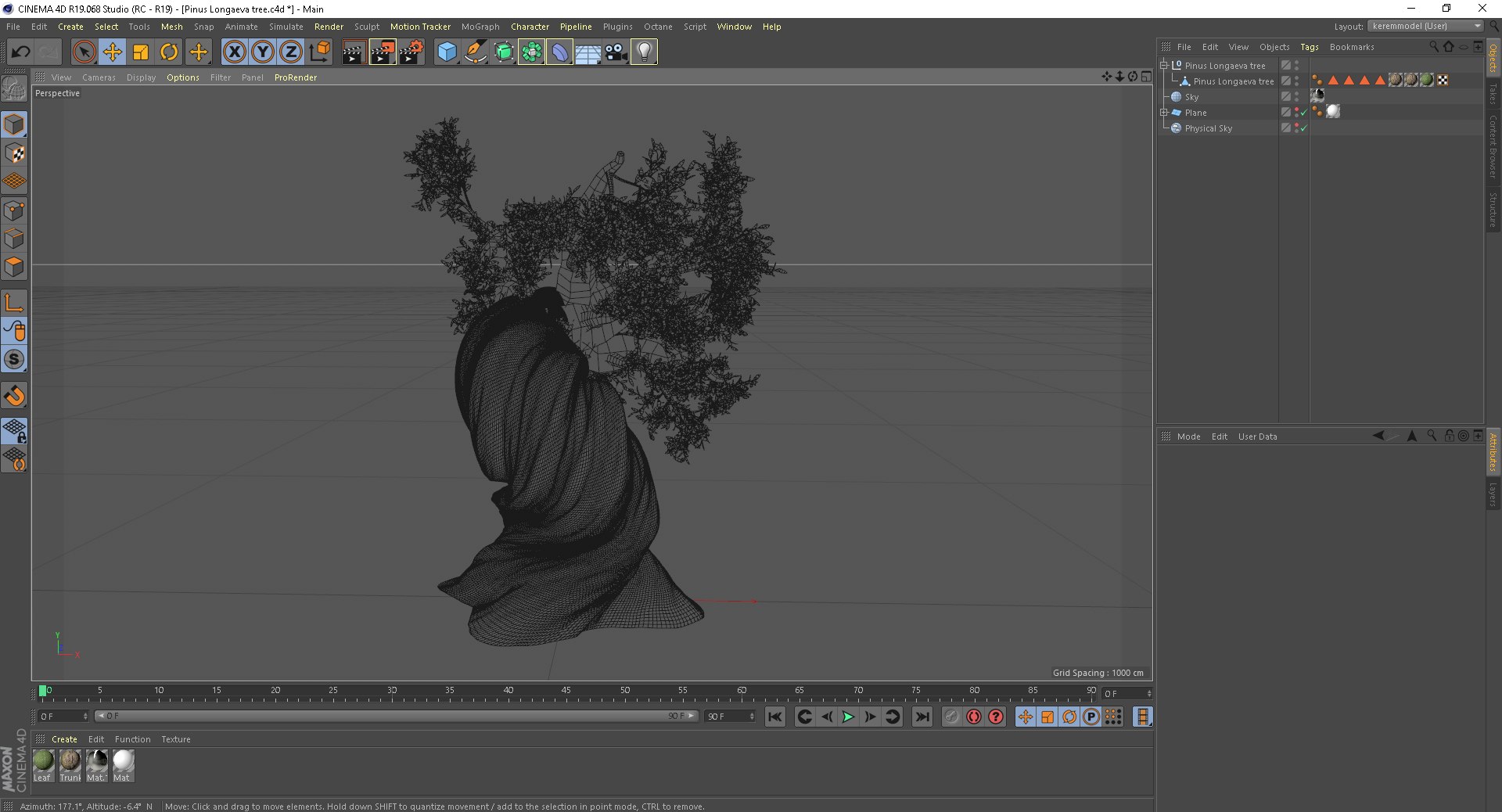Screen dimensions: 1502x812
Task: Open the ProRender viewport menu
Action: coord(296,77)
